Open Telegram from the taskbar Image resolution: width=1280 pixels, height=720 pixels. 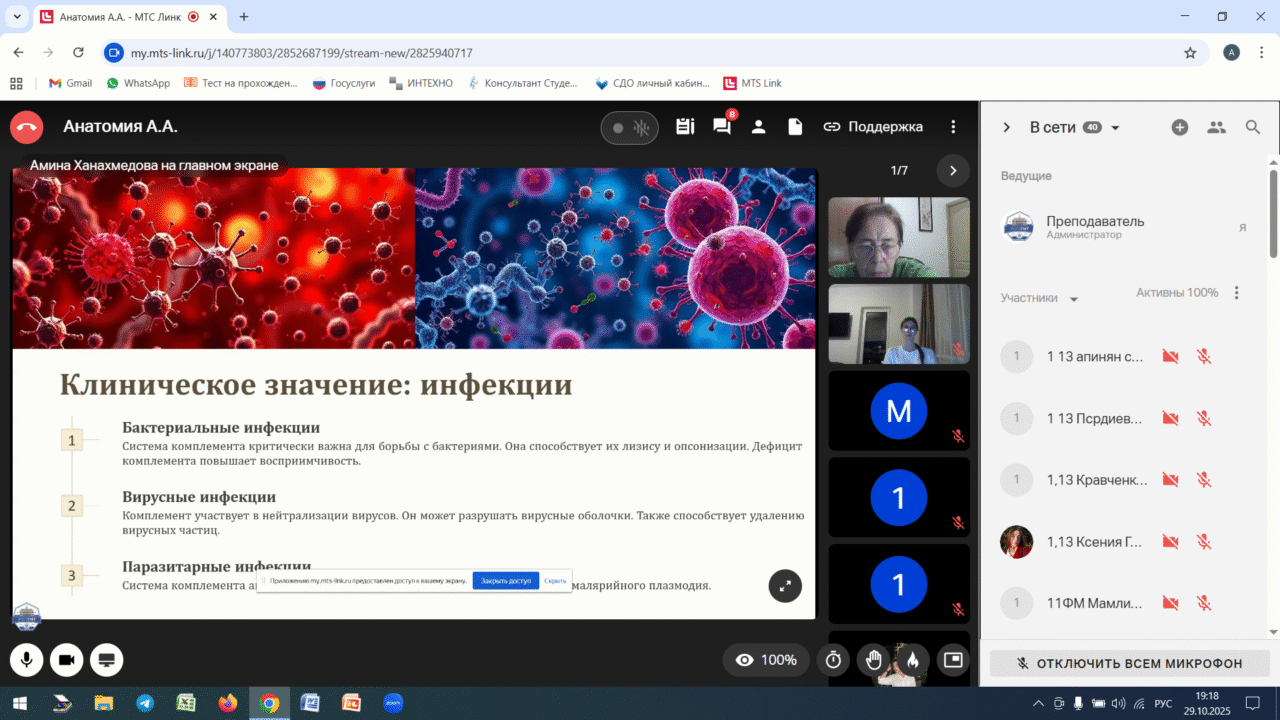pyautogui.click(x=145, y=703)
